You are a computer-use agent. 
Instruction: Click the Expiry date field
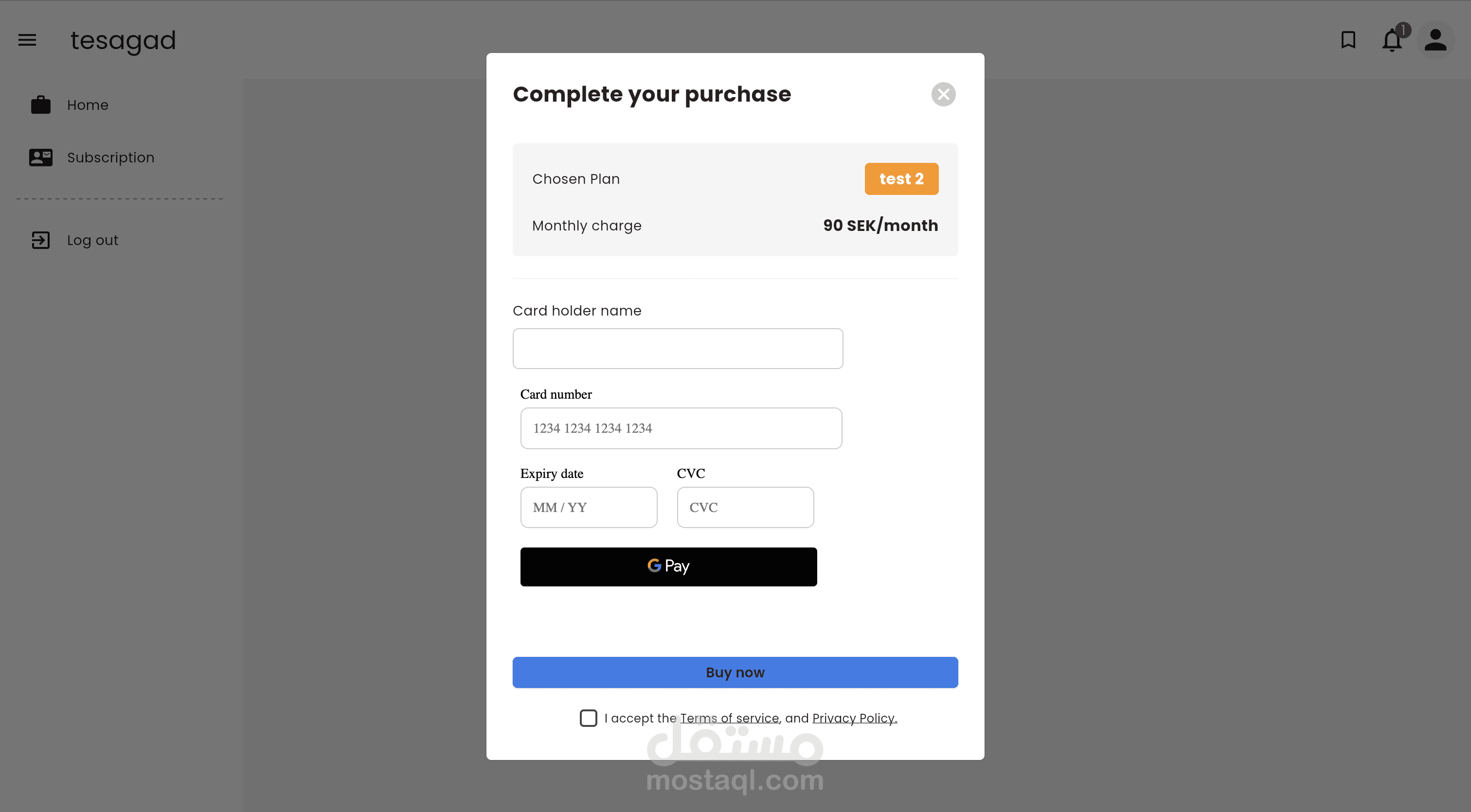(588, 507)
